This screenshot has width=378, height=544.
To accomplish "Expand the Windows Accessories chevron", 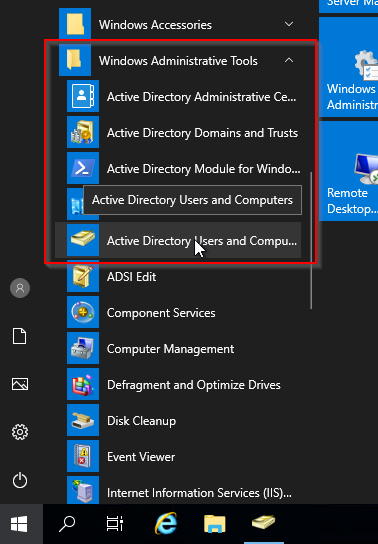I will (289, 24).
